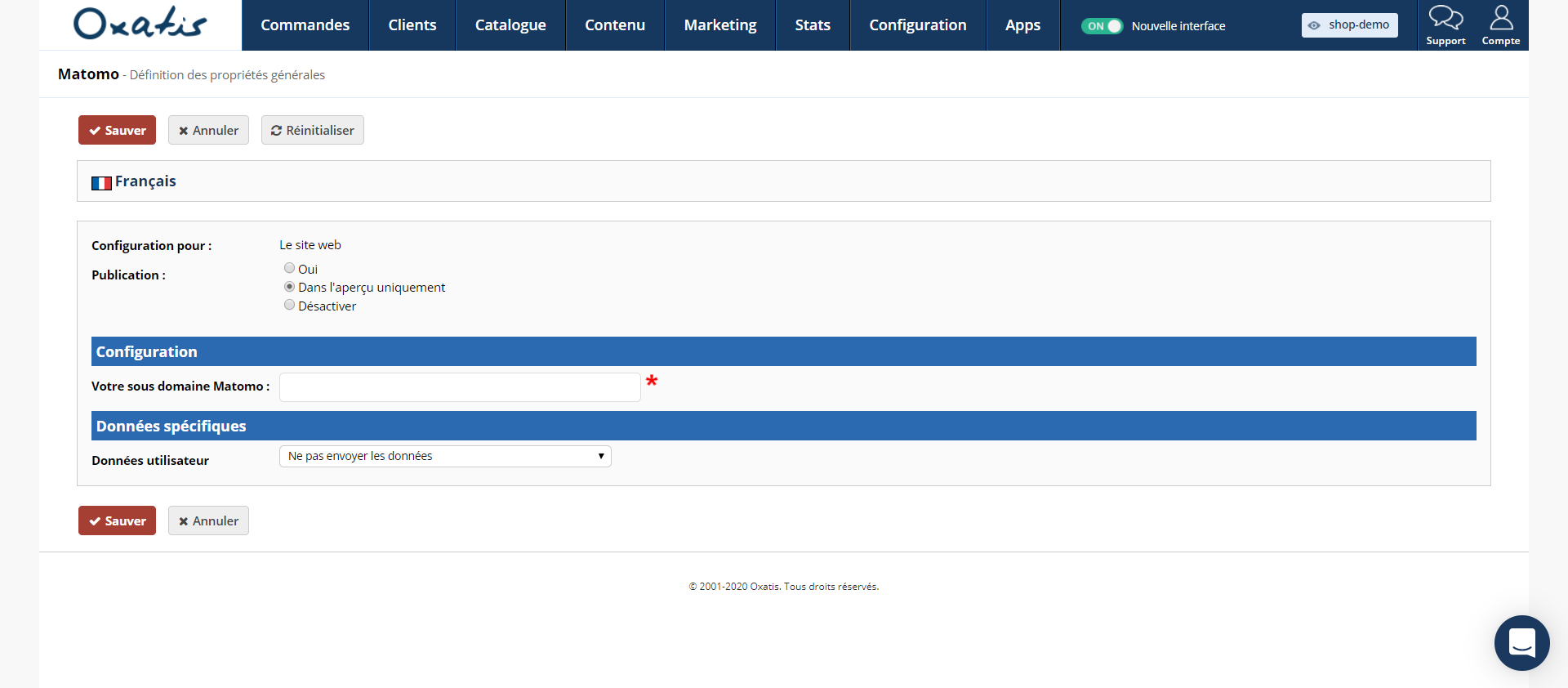Open the Commandes menu
This screenshot has width=1568, height=688.
point(305,25)
